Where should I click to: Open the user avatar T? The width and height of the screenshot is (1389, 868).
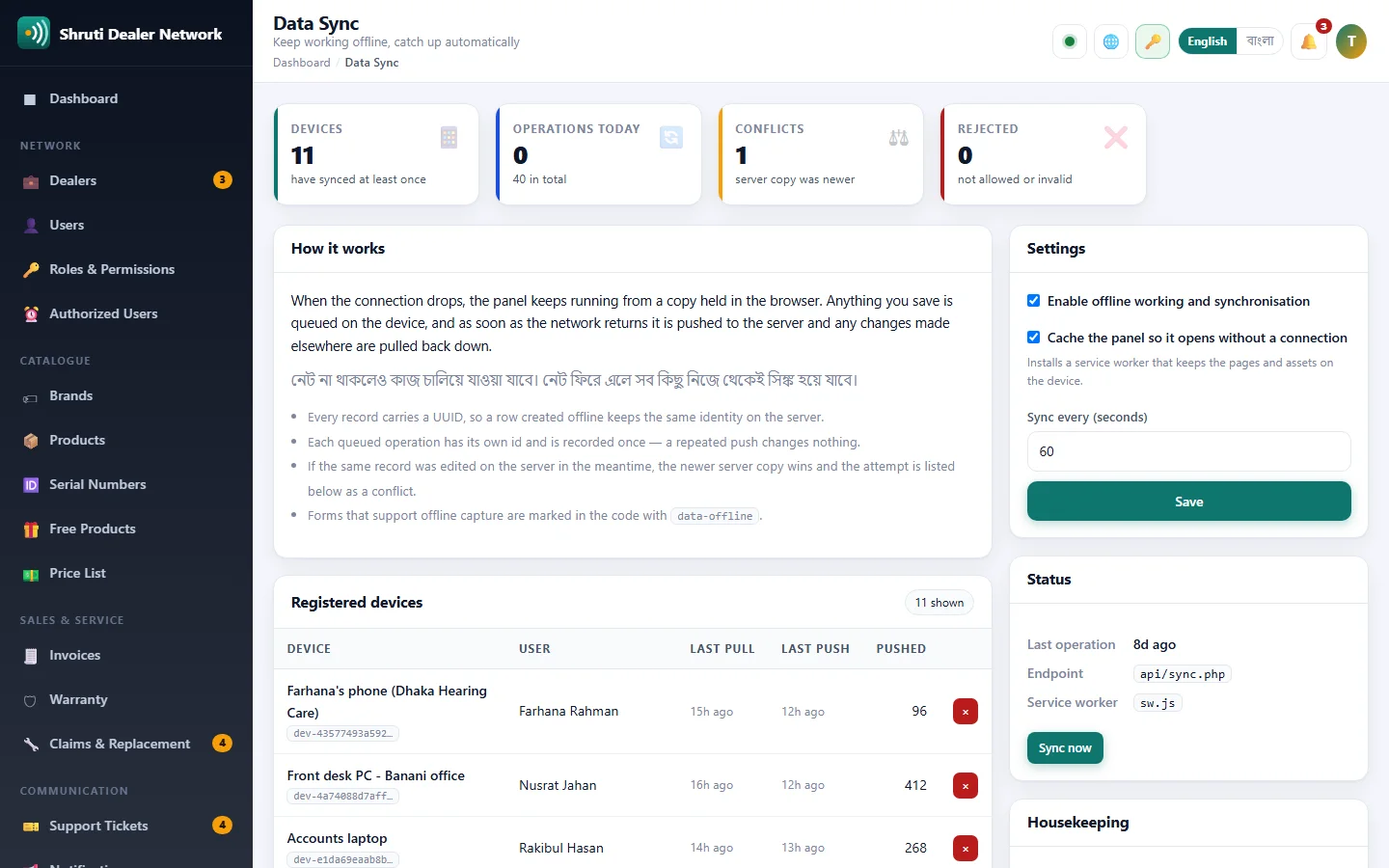(1351, 41)
